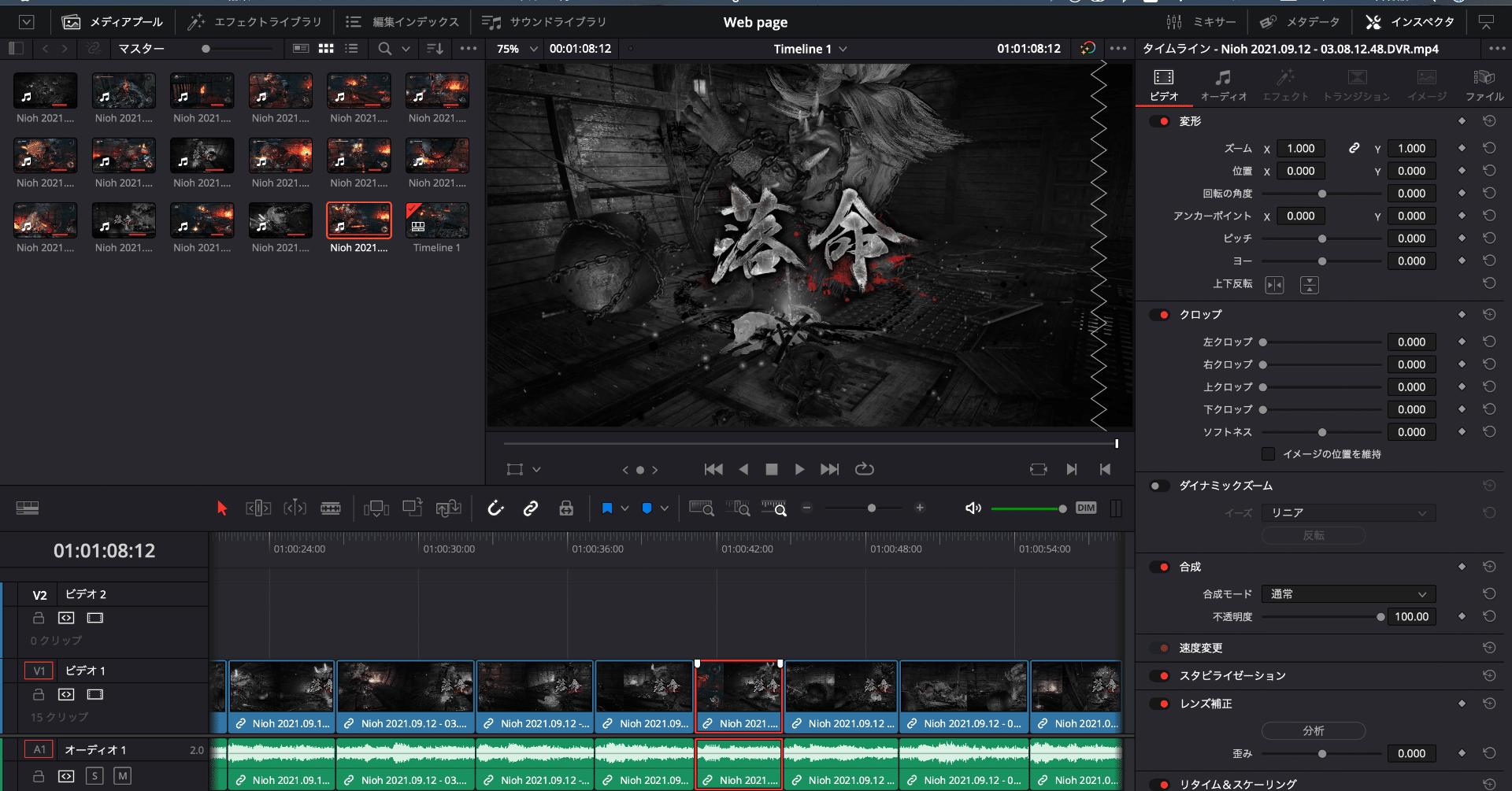Check the イメージの位置を維持 checkbox

(x=1268, y=454)
